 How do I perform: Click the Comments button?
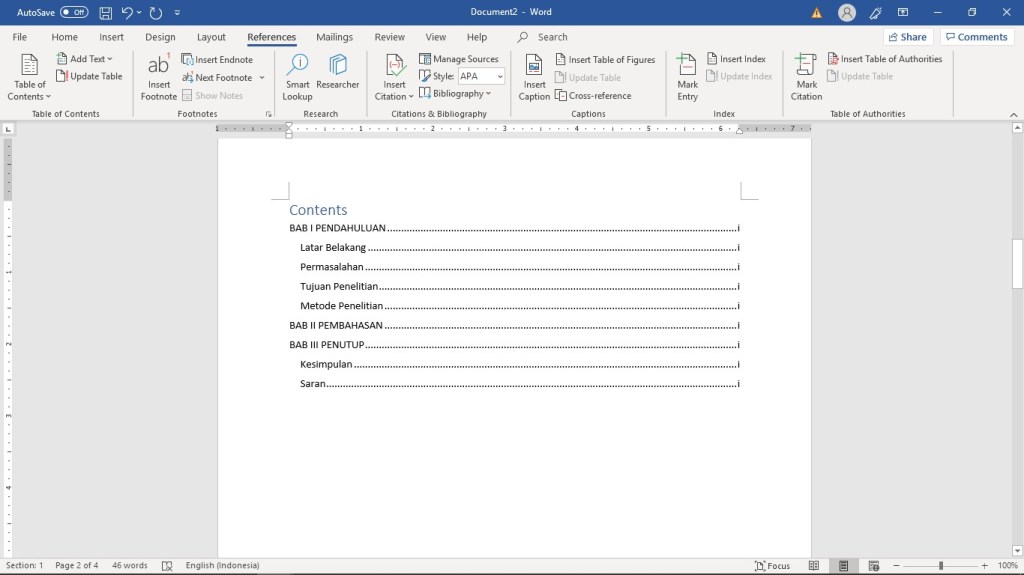[x=977, y=37]
